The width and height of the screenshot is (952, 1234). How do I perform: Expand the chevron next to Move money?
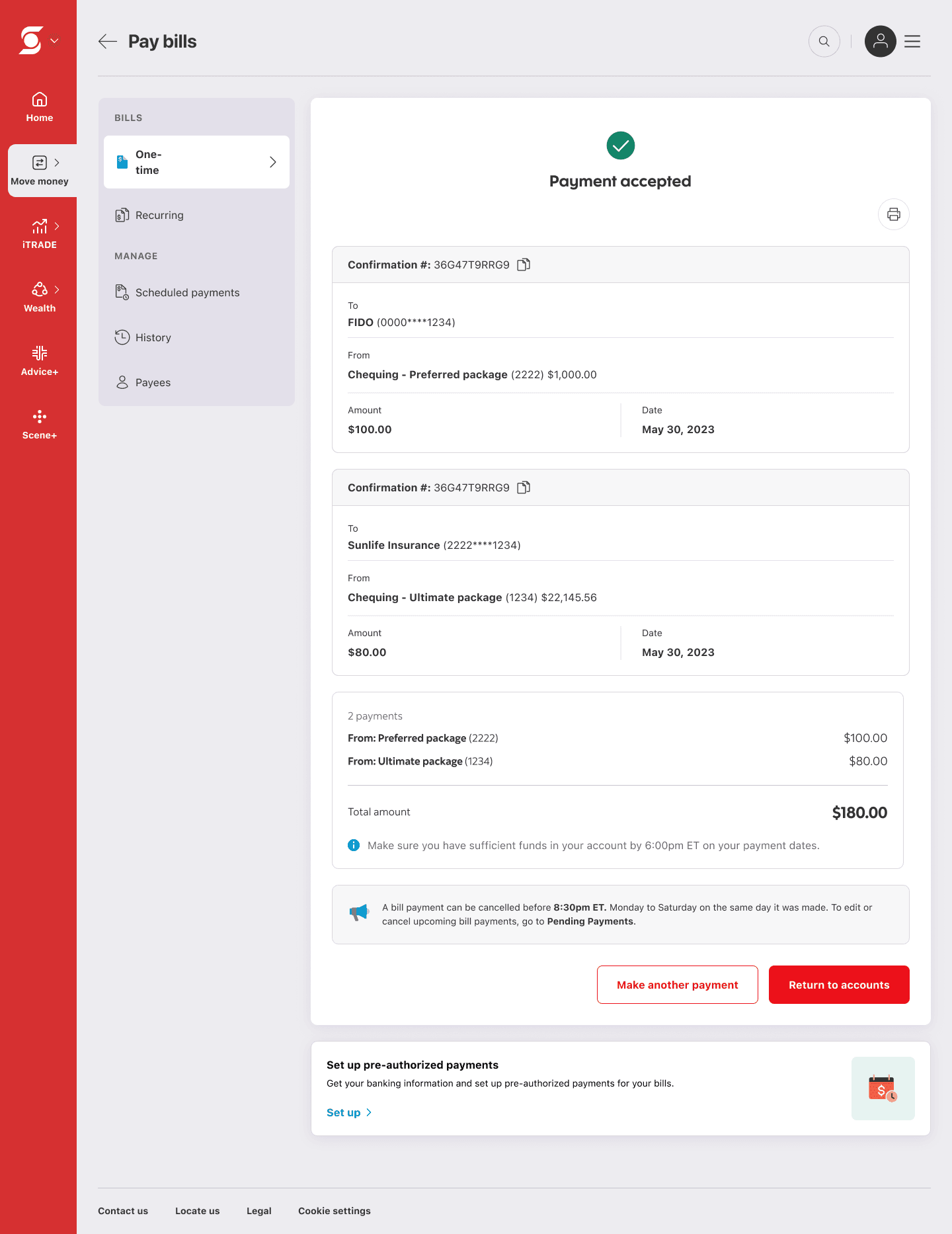[57, 162]
